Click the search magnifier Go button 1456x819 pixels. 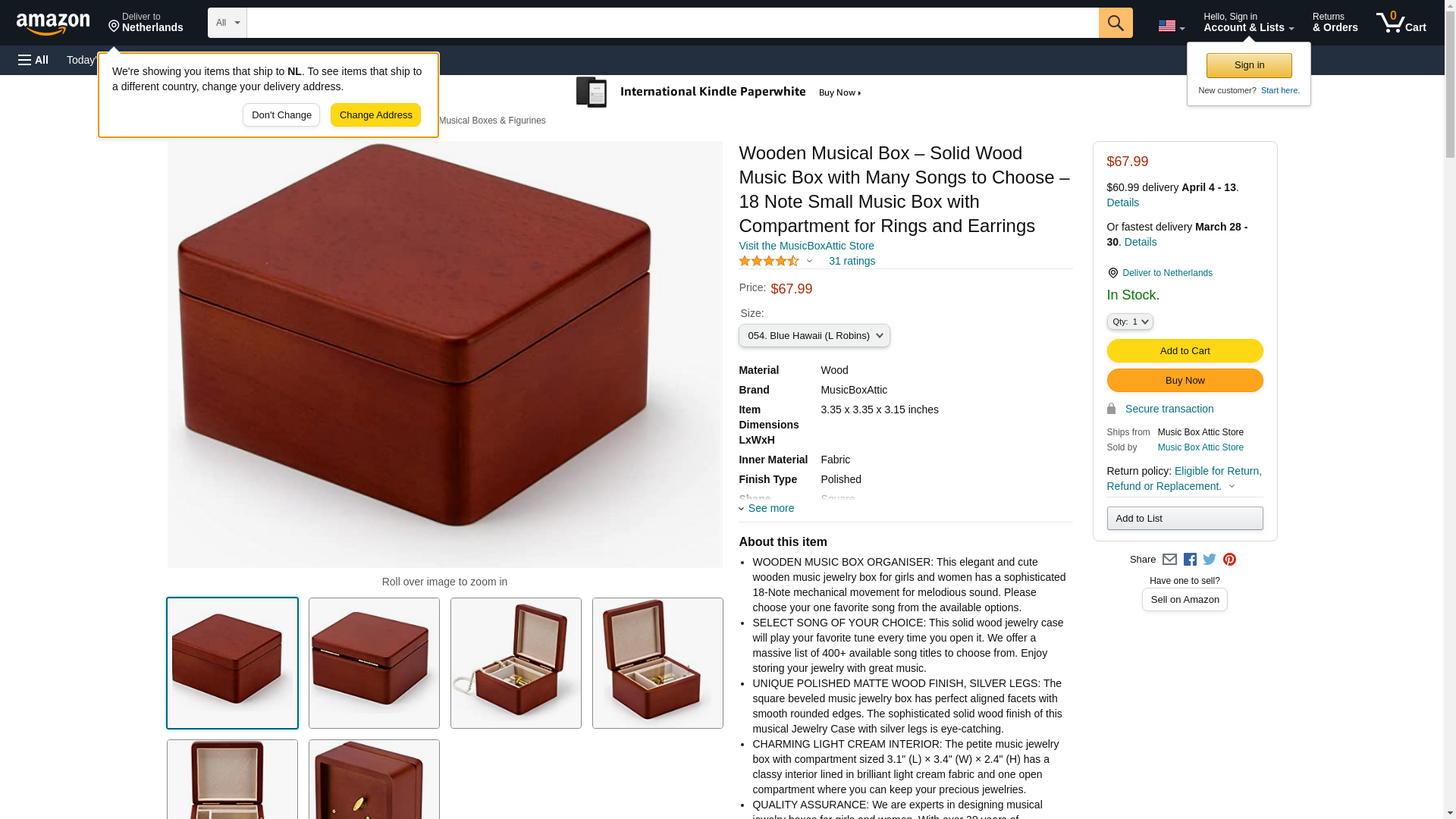(x=1115, y=23)
